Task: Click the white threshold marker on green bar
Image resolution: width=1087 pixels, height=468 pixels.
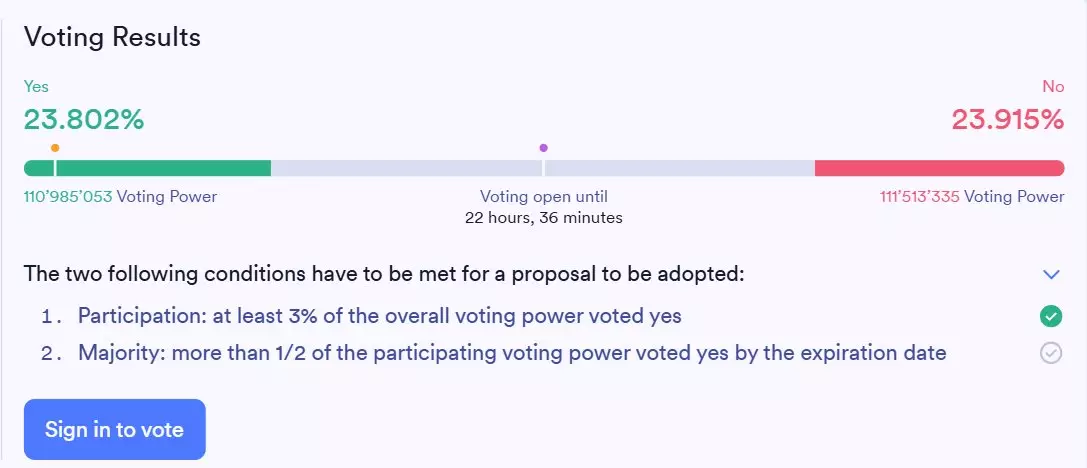Action: pyautogui.click(x=55, y=168)
